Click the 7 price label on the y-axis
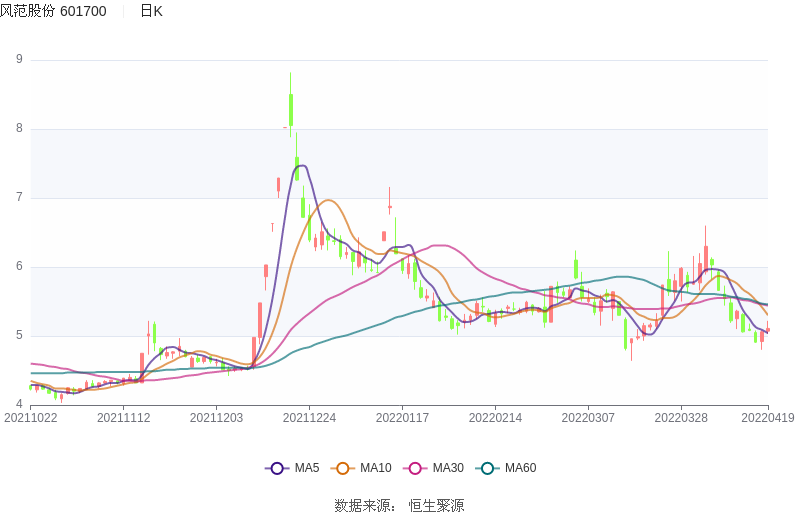This screenshot has height=517, width=800. pos(19,198)
